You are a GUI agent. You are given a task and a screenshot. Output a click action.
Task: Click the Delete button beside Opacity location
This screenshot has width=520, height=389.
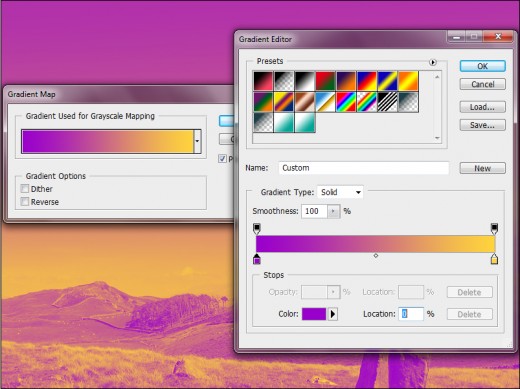(x=470, y=292)
